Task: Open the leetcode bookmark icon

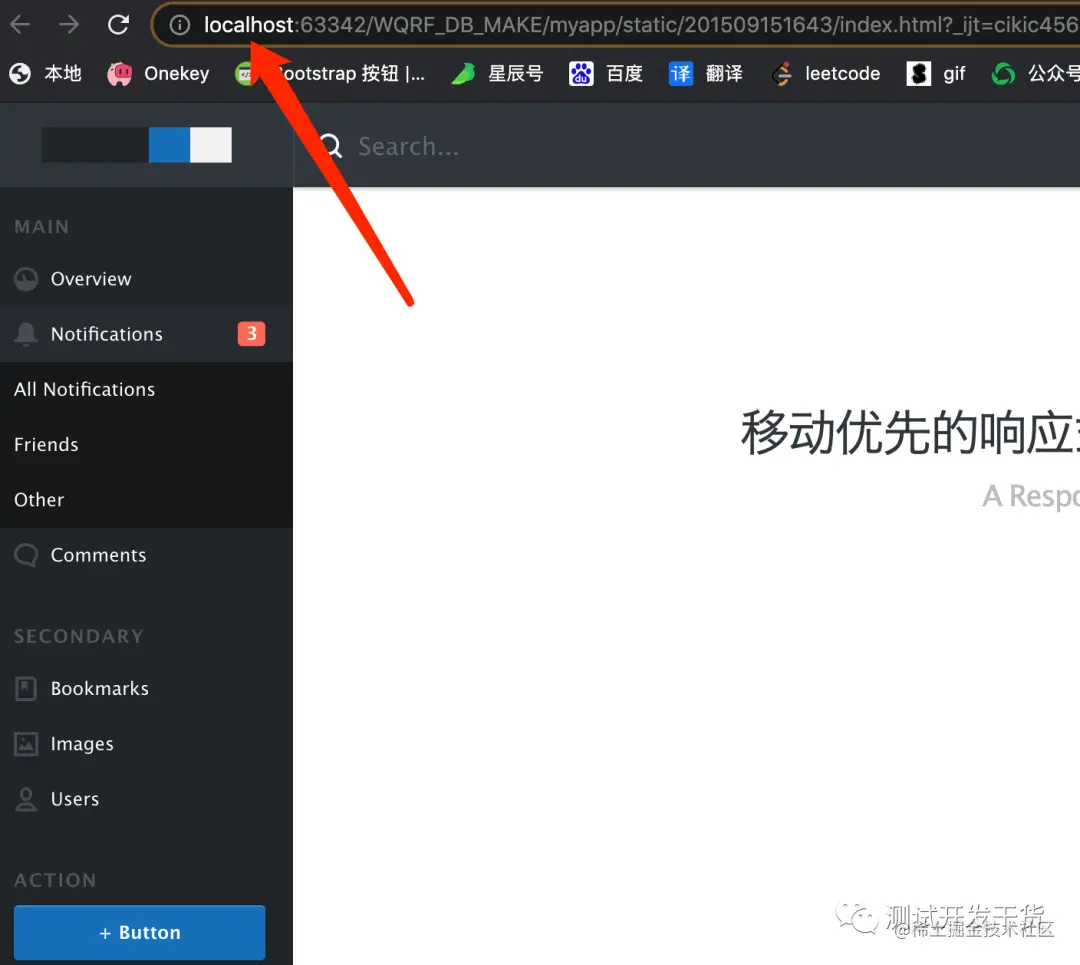Action: pyautogui.click(x=781, y=73)
